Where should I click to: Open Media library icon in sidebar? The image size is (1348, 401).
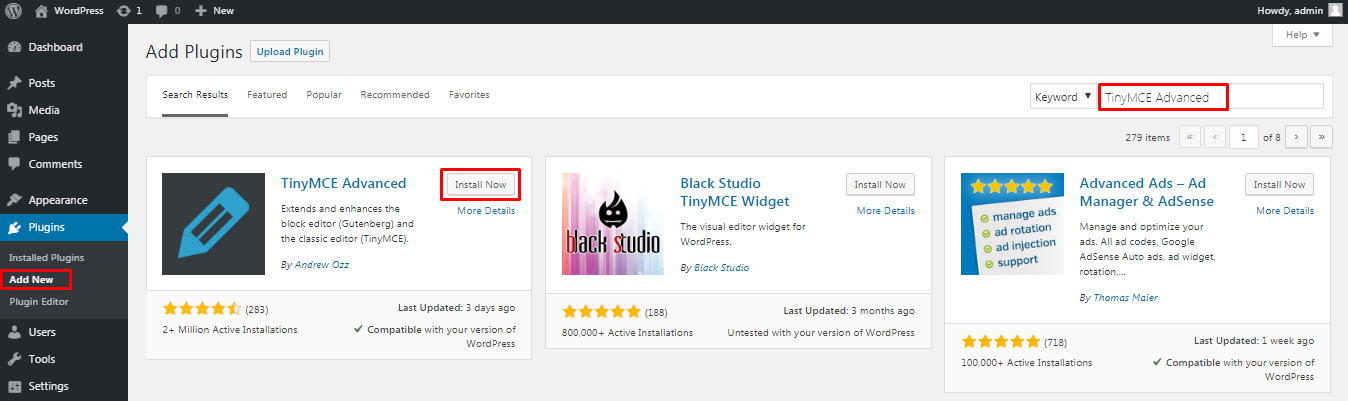tap(14, 110)
